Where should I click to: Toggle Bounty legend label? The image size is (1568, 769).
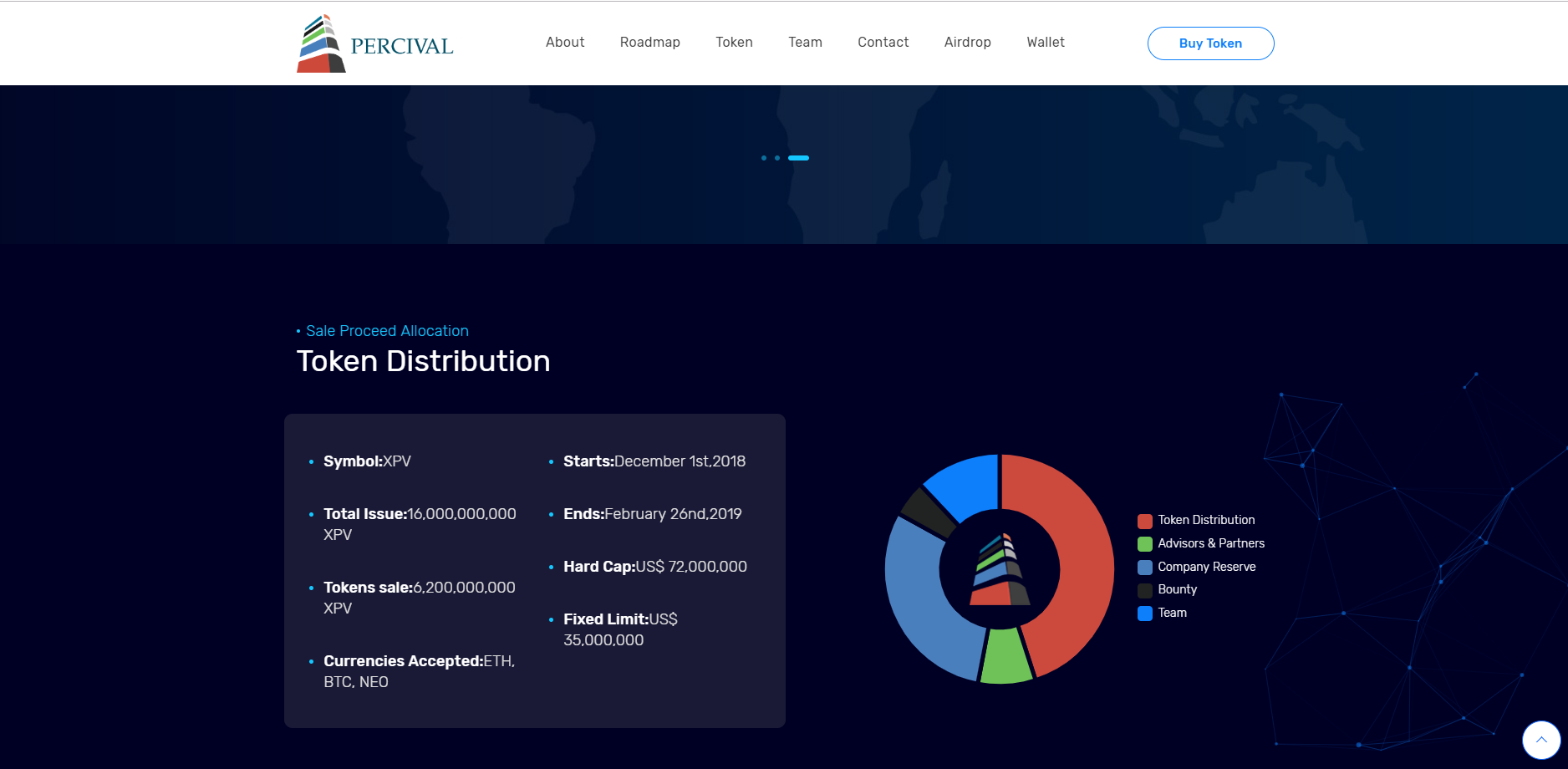pyautogui.click(x=1177, y=589)
